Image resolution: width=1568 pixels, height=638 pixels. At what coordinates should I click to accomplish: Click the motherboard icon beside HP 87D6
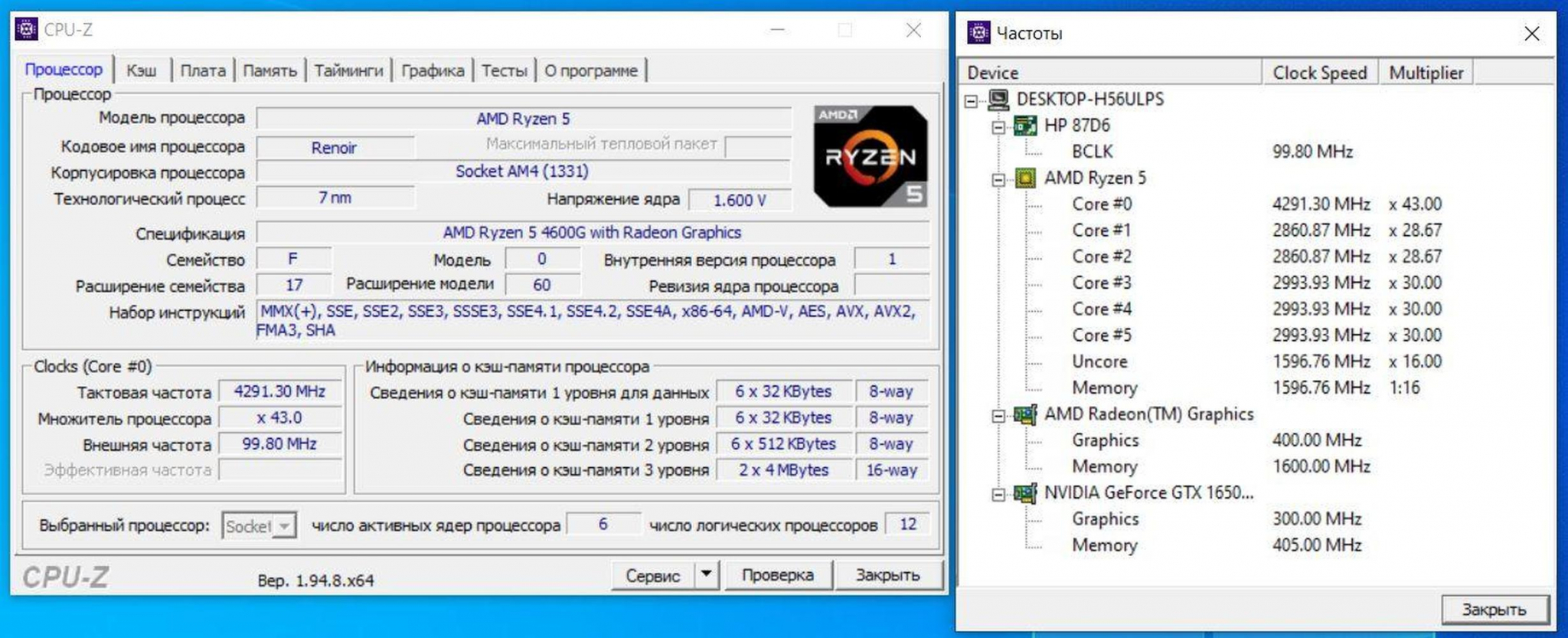coord(1025,126)
